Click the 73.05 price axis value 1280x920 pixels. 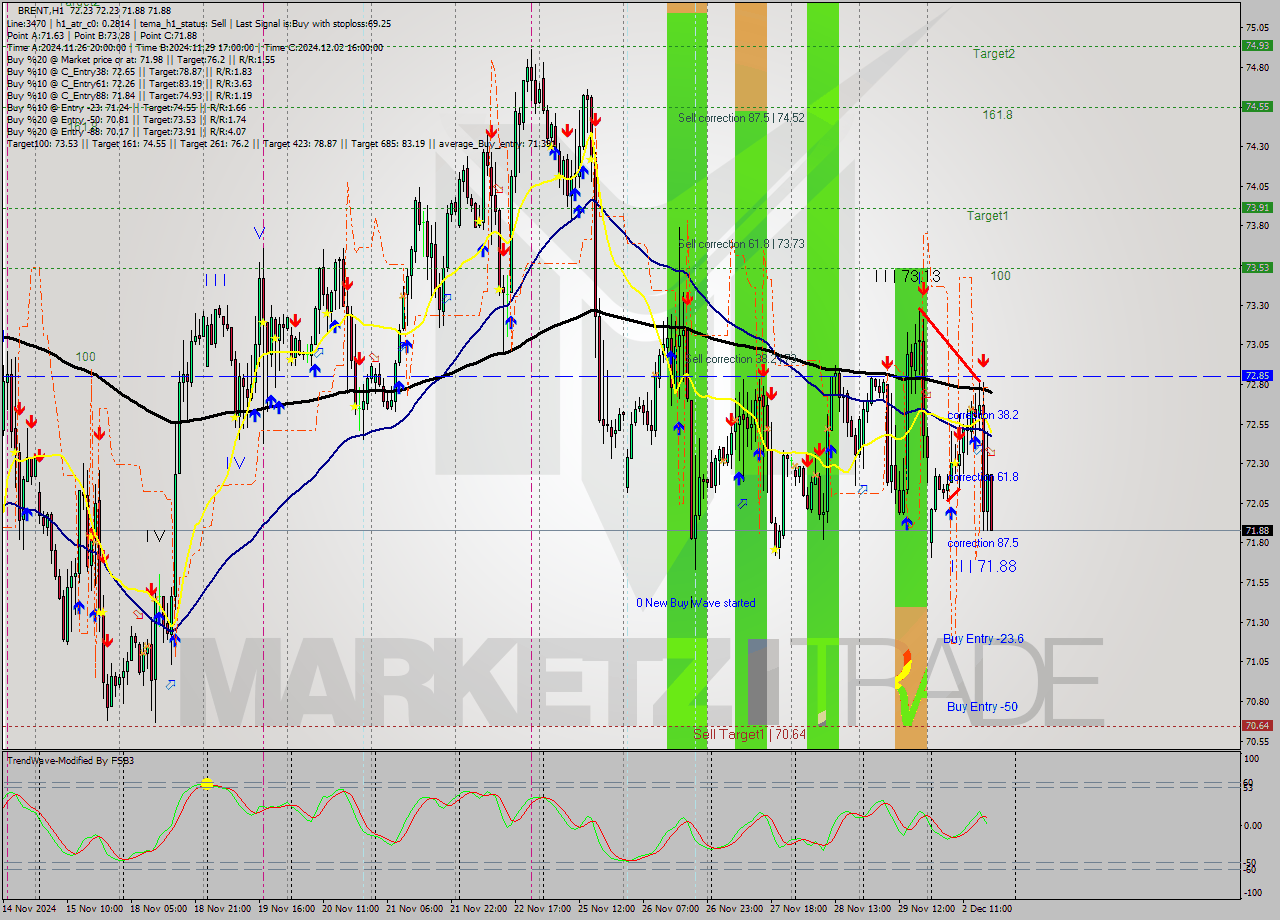(x=1257, y=345)
